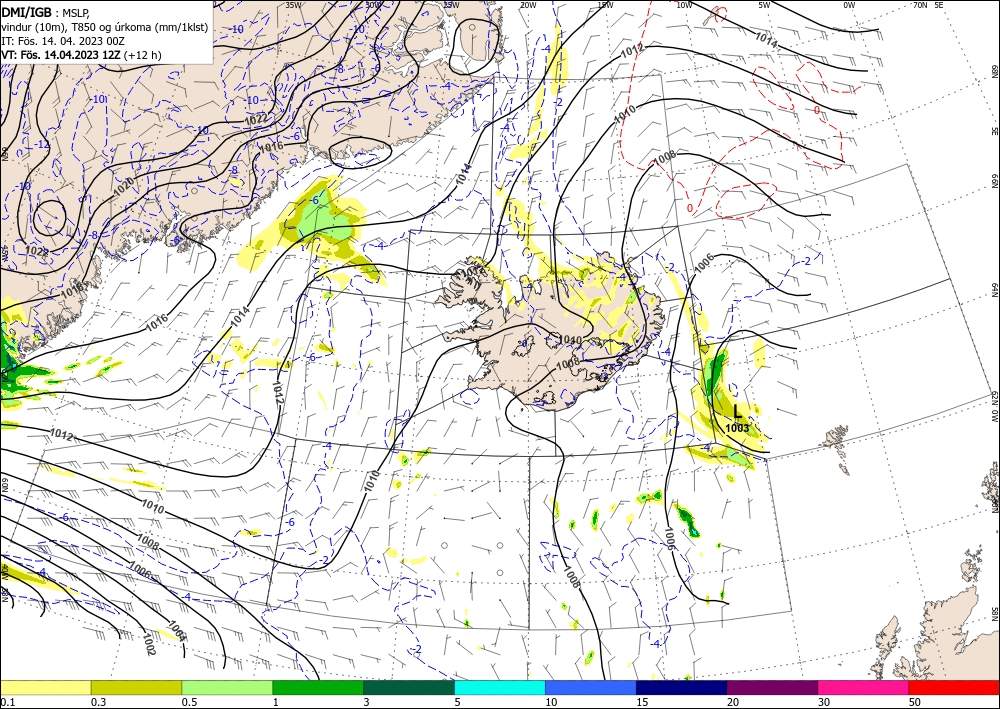Viewport: 1000px width, 709px height.
Task: Click the 70N latitude label
Action: pyautogui.click(x=920, y=4)
